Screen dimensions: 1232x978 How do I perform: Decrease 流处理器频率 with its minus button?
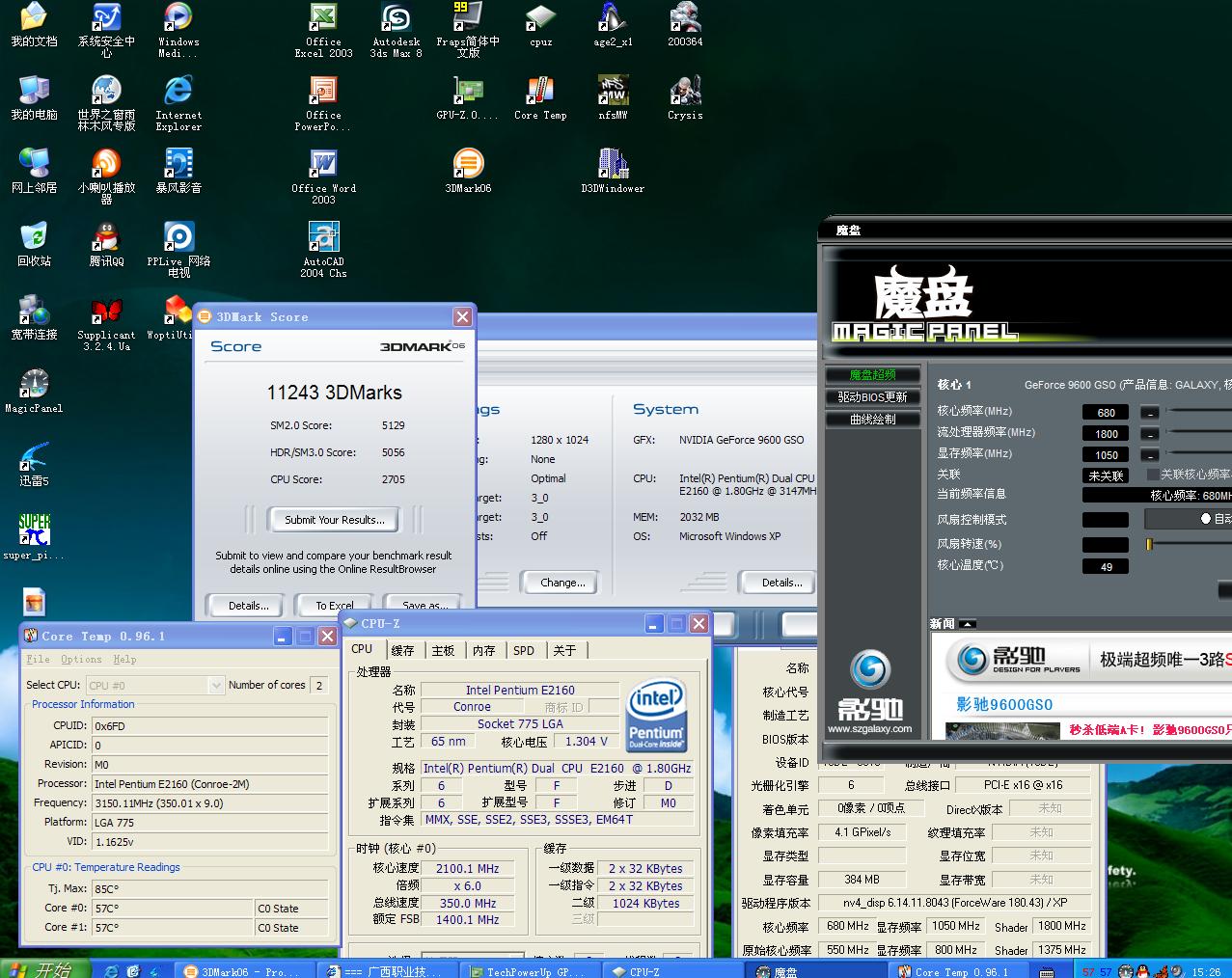point(1149,434)
